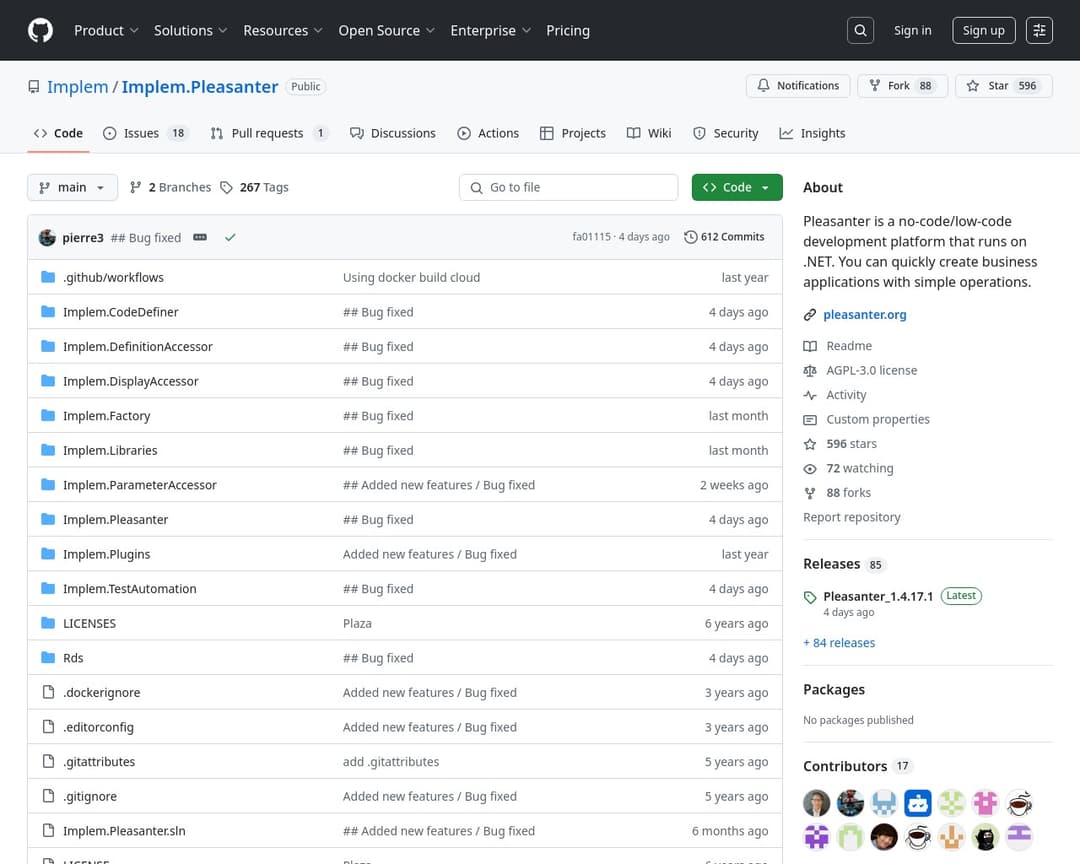Screen dimensions: 1080x864
Task: Open commit hash fa01115
Action: (x=591, y=236)
